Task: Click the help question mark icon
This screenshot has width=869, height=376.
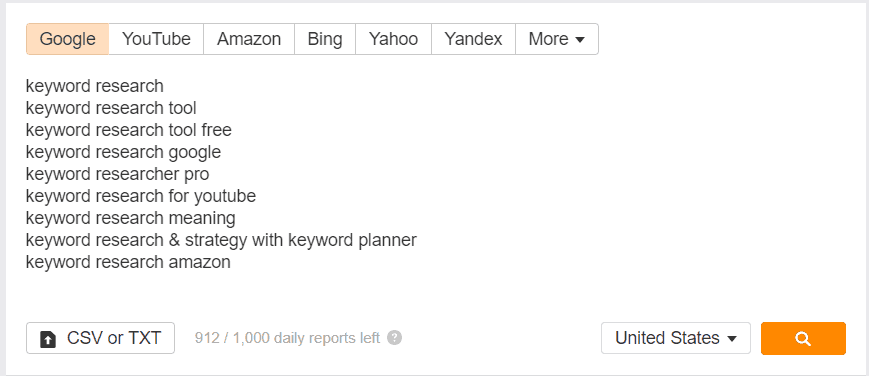Action: point(394,338)
